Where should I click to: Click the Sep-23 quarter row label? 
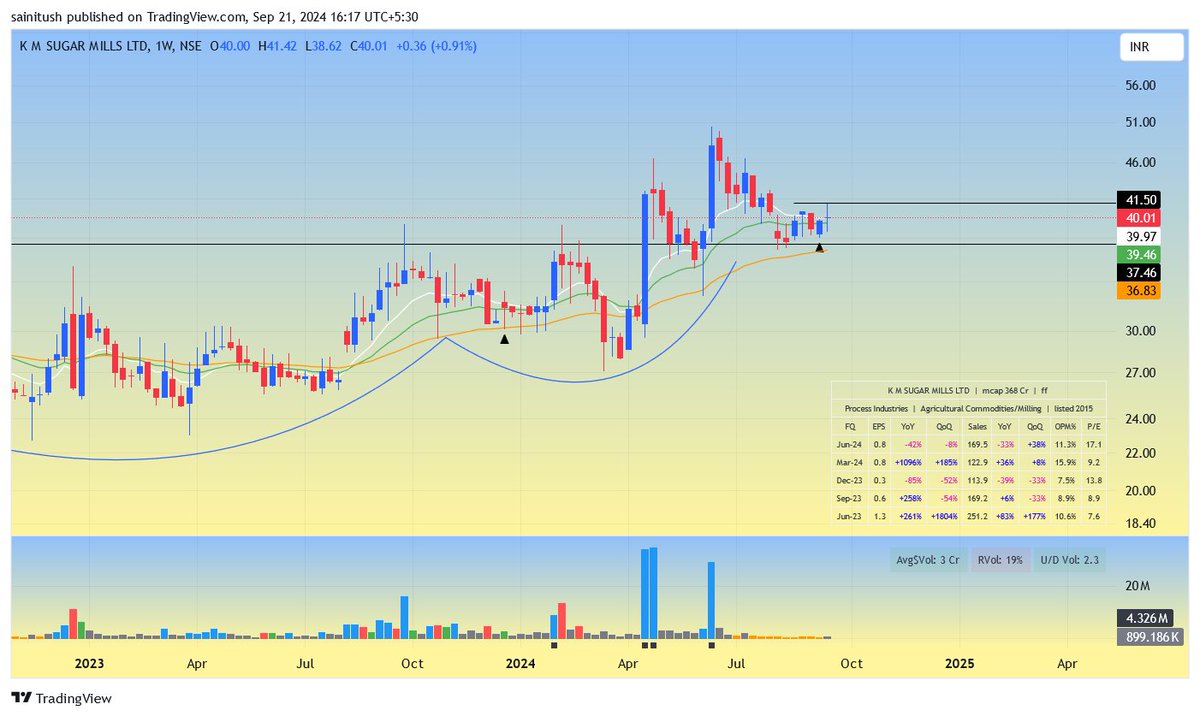pos(849,498)
